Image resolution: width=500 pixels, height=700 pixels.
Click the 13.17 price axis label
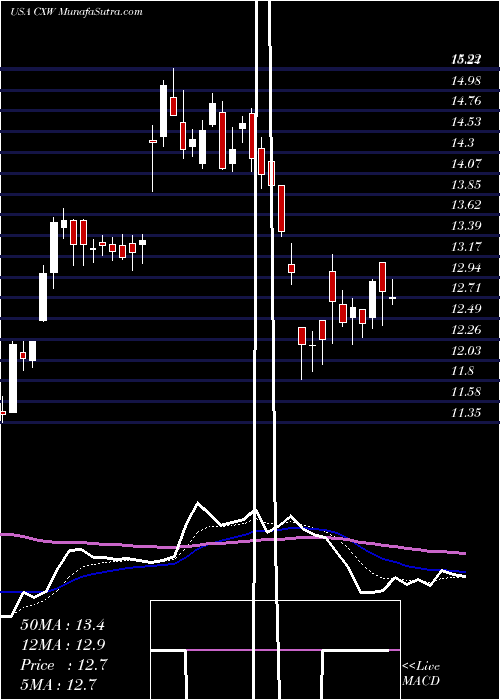point(466,246)
